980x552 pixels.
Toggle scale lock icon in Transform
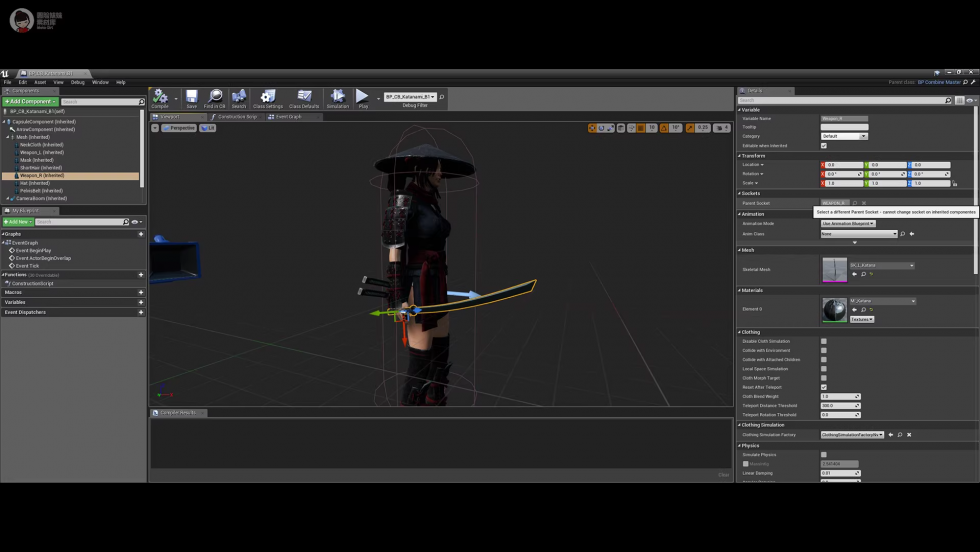954,183
